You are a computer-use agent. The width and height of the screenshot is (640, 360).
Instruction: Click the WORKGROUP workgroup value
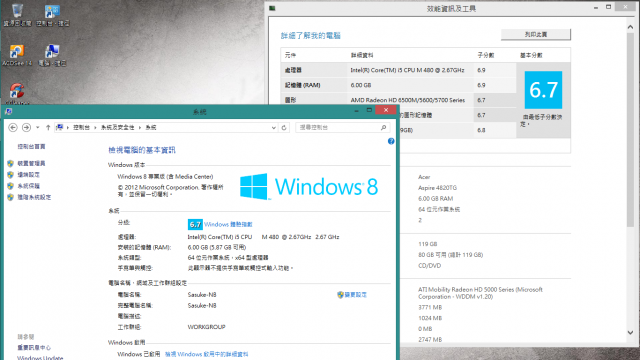[x=207, y=327]
